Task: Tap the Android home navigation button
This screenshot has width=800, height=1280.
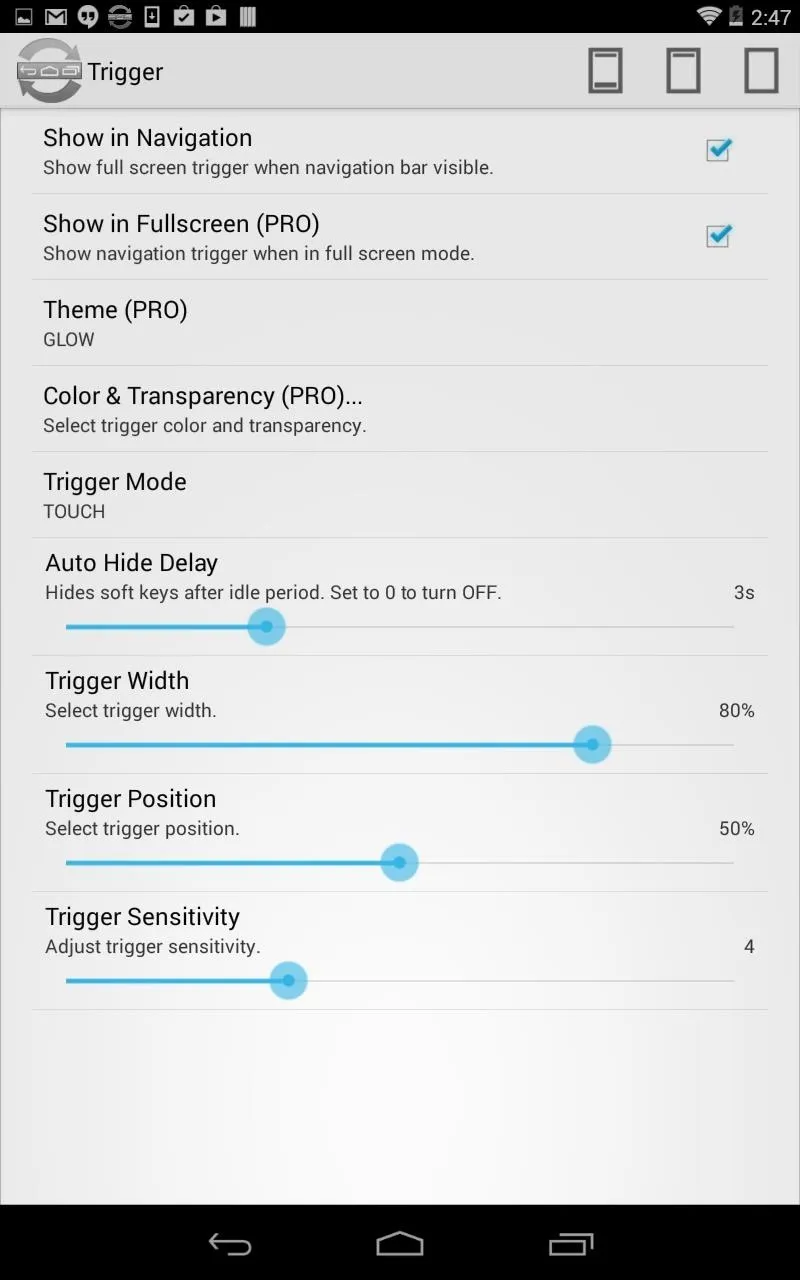Action: pos(400,1243)
